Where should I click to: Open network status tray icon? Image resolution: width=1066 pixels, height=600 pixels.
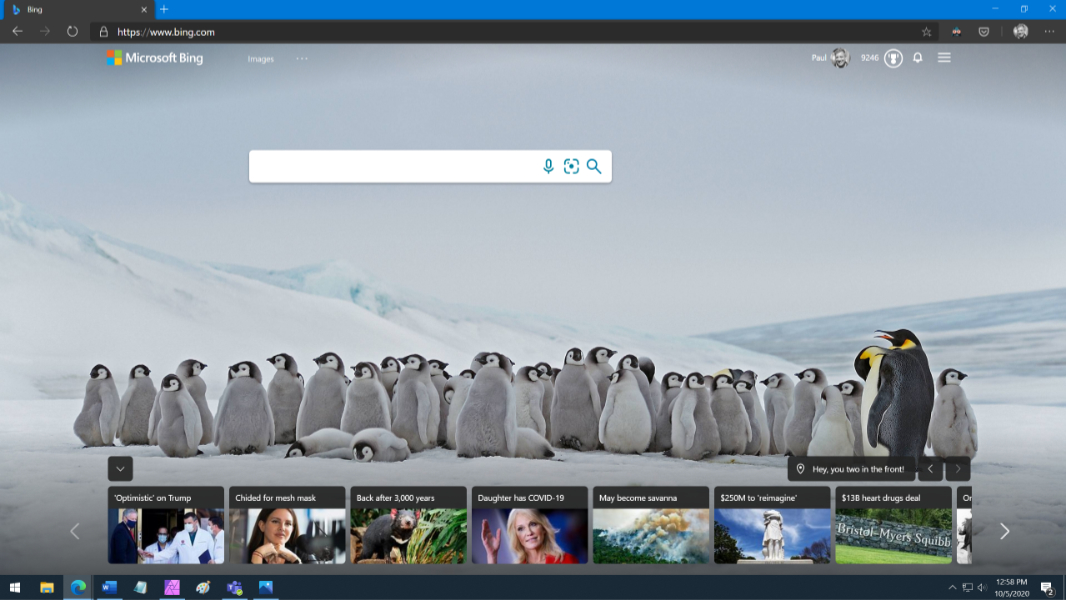[x=967, y=588]
